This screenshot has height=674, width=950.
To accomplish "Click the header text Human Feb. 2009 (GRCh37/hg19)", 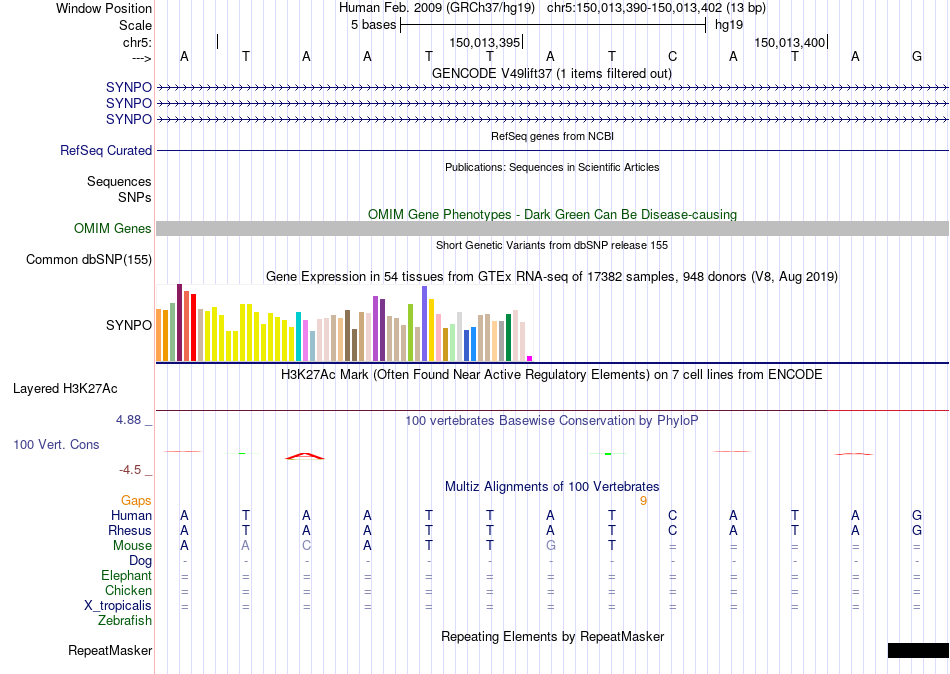I will pos(437,8).
